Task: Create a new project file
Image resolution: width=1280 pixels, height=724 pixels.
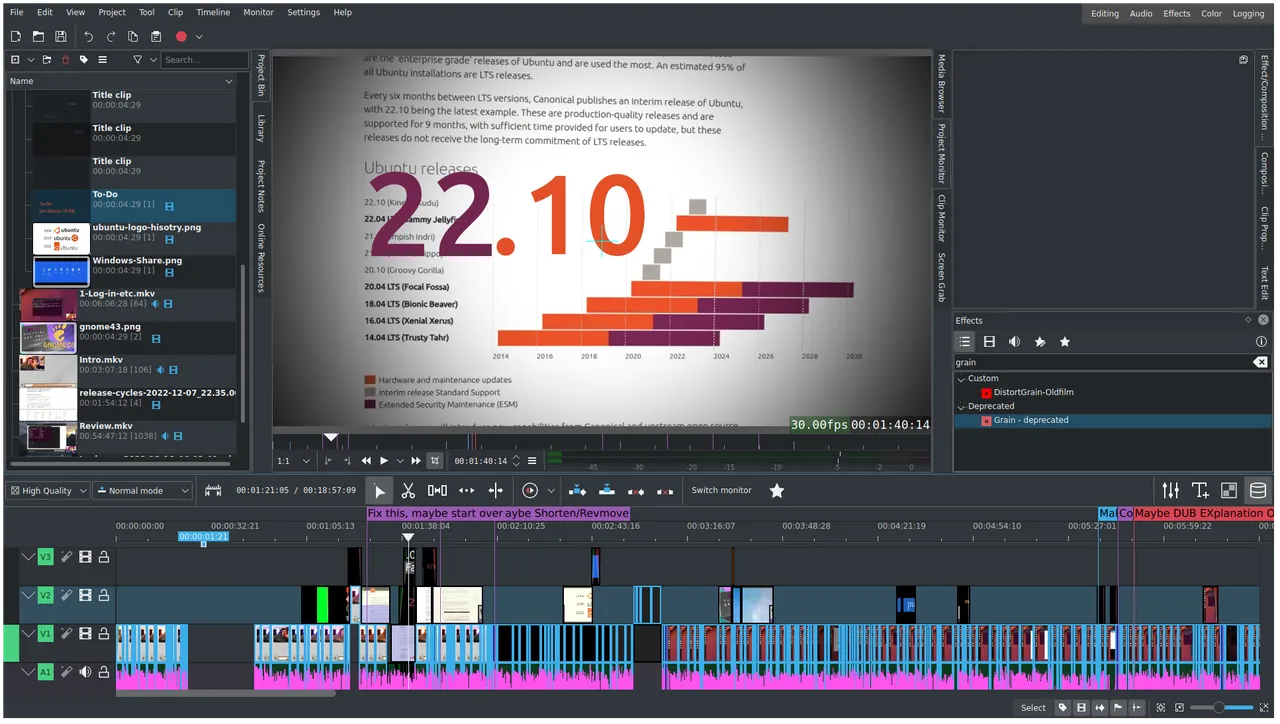Action: coord(15,37)
